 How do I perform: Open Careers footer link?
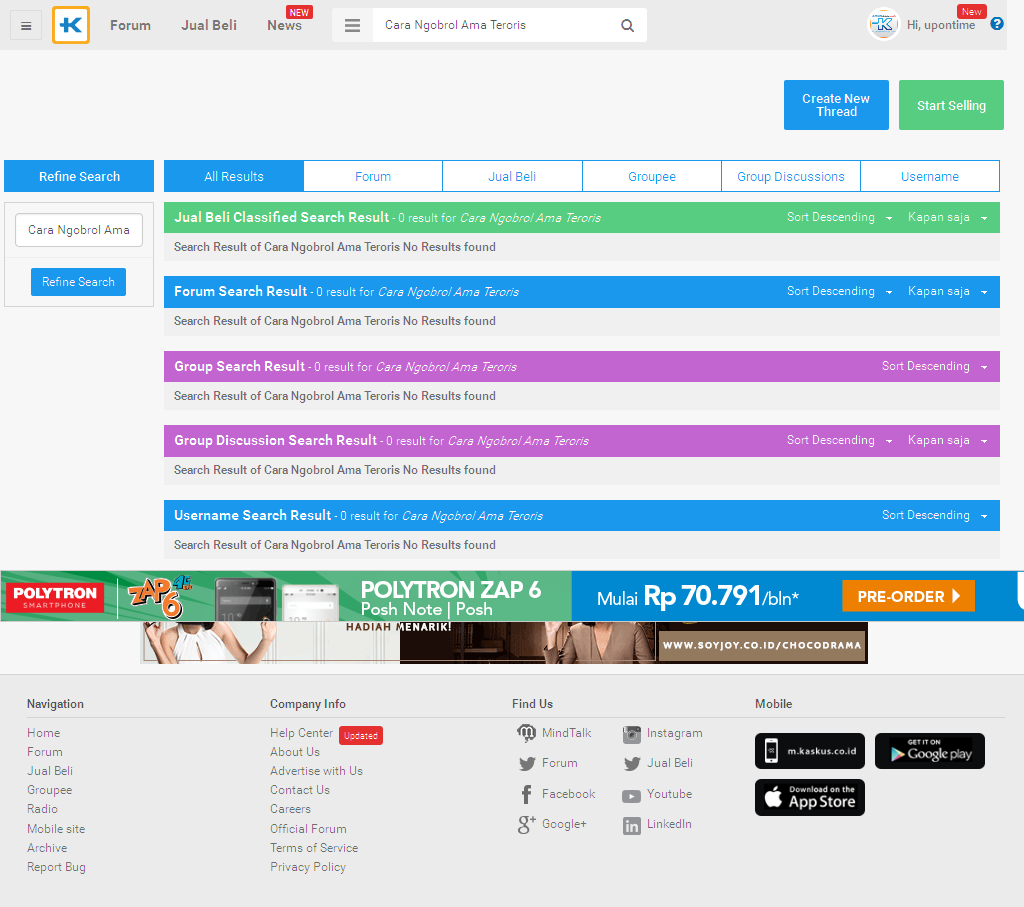click(x=291, y=809)
